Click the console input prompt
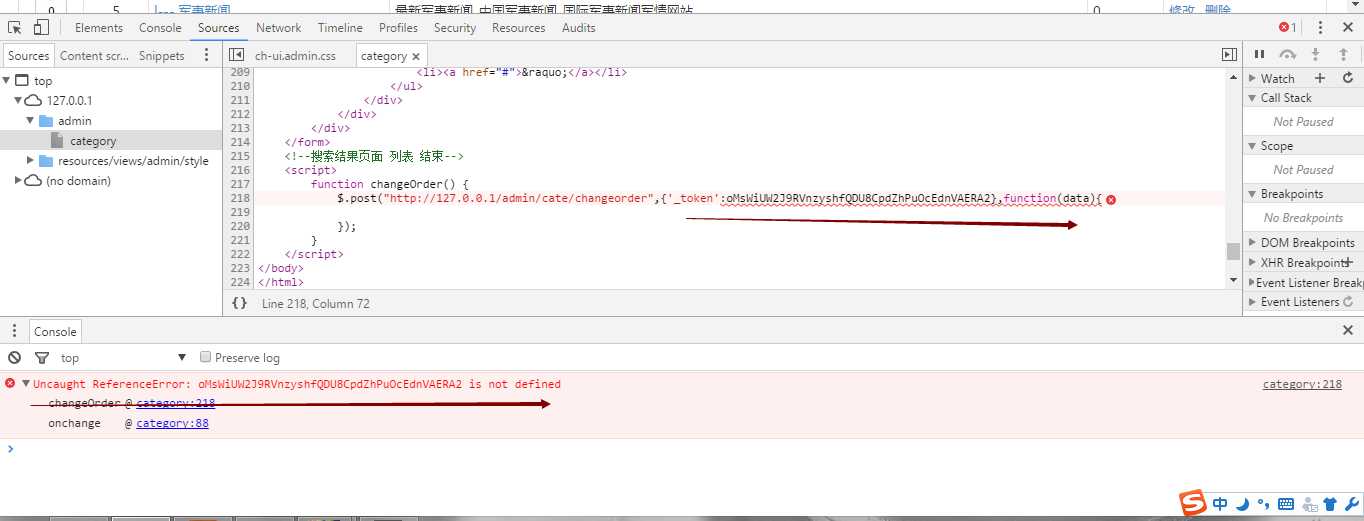This screenshot has height=521, width=1364. [x=682, y=448]
